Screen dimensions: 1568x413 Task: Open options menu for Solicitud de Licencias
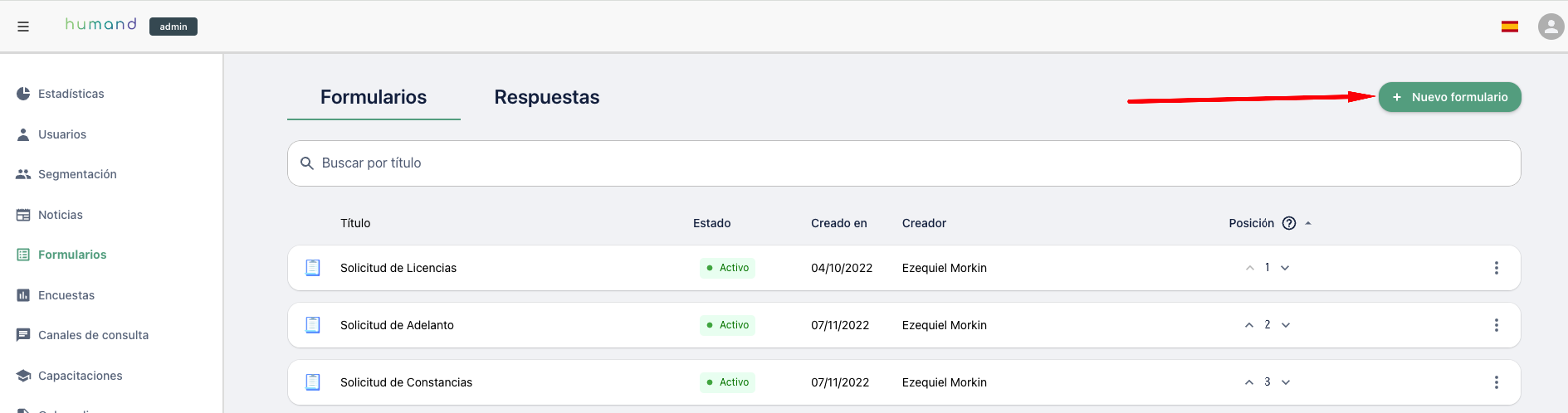click(1497, 268)
